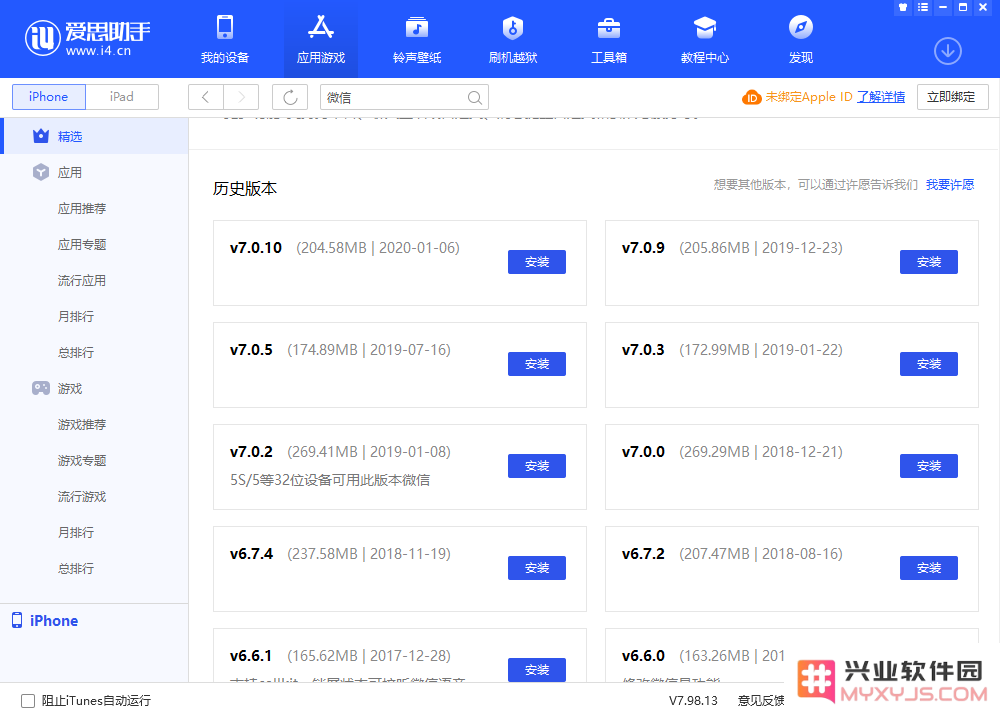Click the 了解详情 link
The width and height of the screenshot is (1000, 718).
(x=881, y=97)
